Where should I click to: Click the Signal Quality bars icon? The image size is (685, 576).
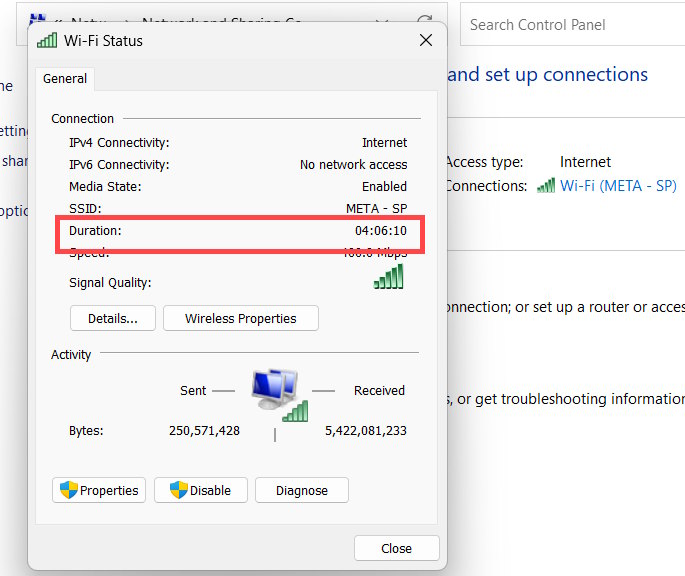pyautogui.click(x=389, y=277)
